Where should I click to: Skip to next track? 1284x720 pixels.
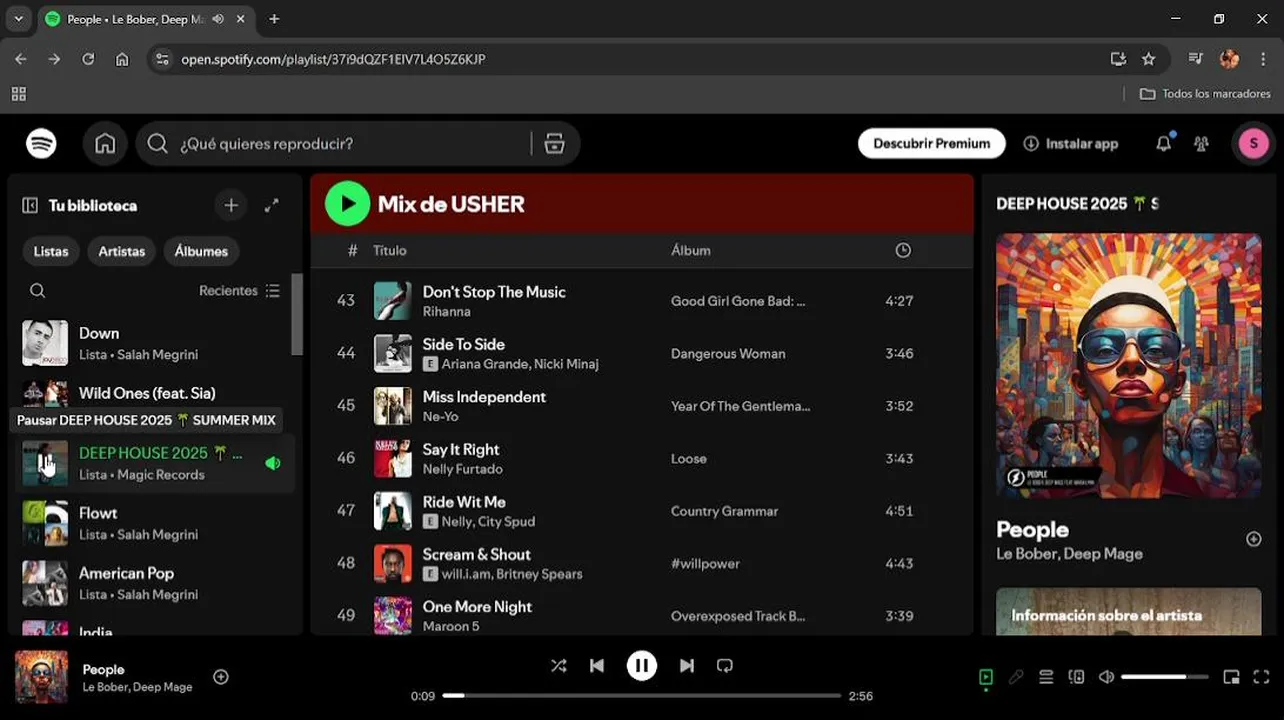pos(687,666)
